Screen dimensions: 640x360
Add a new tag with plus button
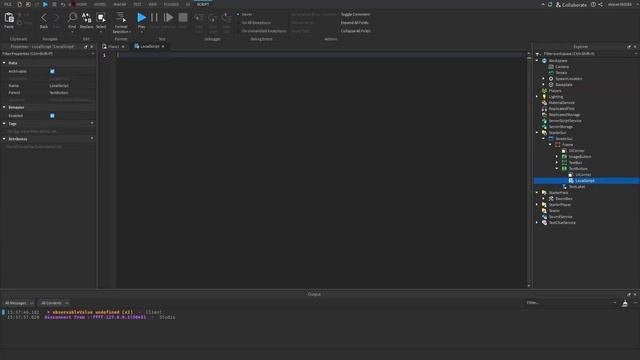92,123
